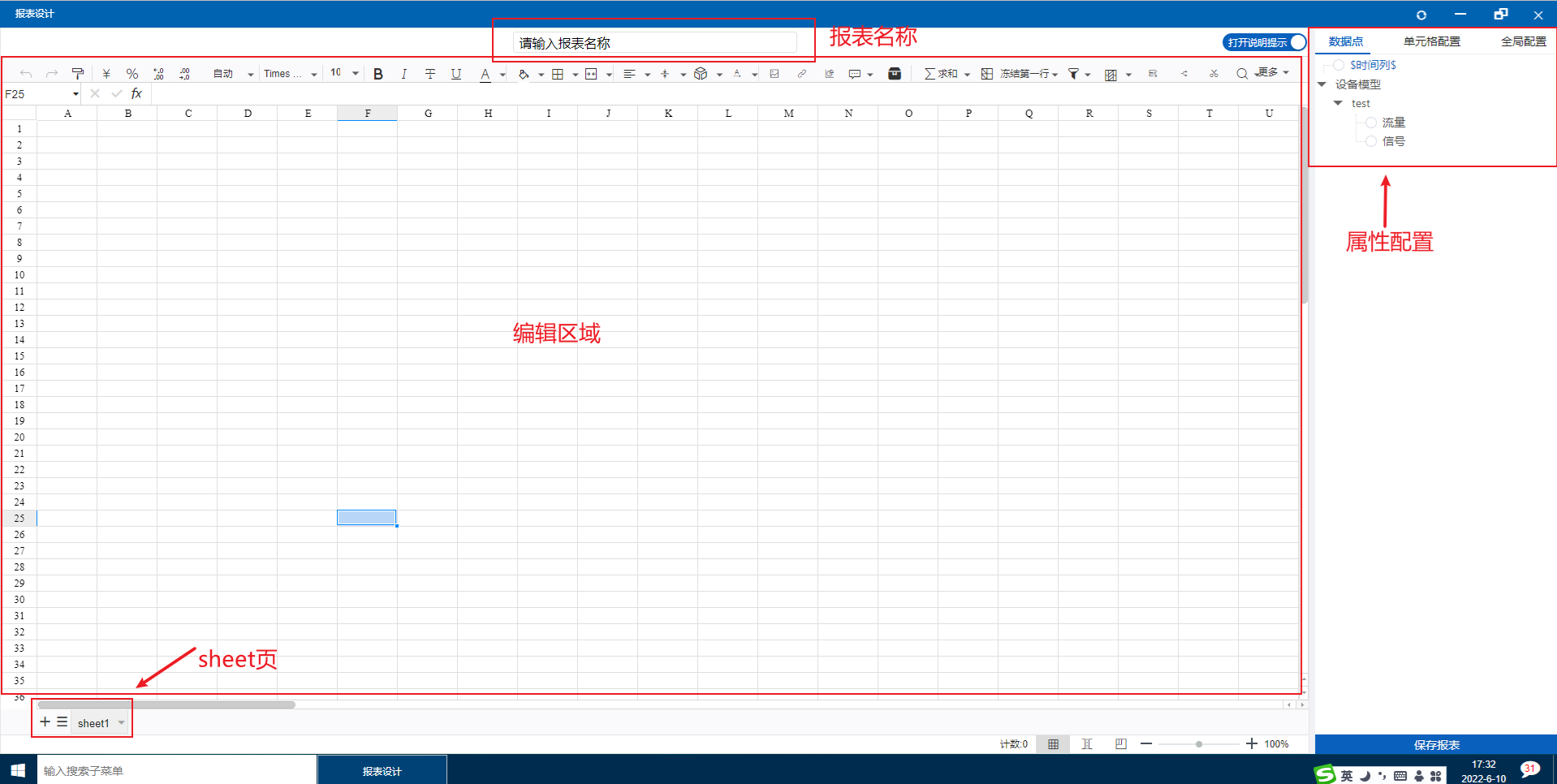Collapse the 设备模型 tree node
The height and width of the screenshot is (784, 1557).
click(x=1322, y=84)
